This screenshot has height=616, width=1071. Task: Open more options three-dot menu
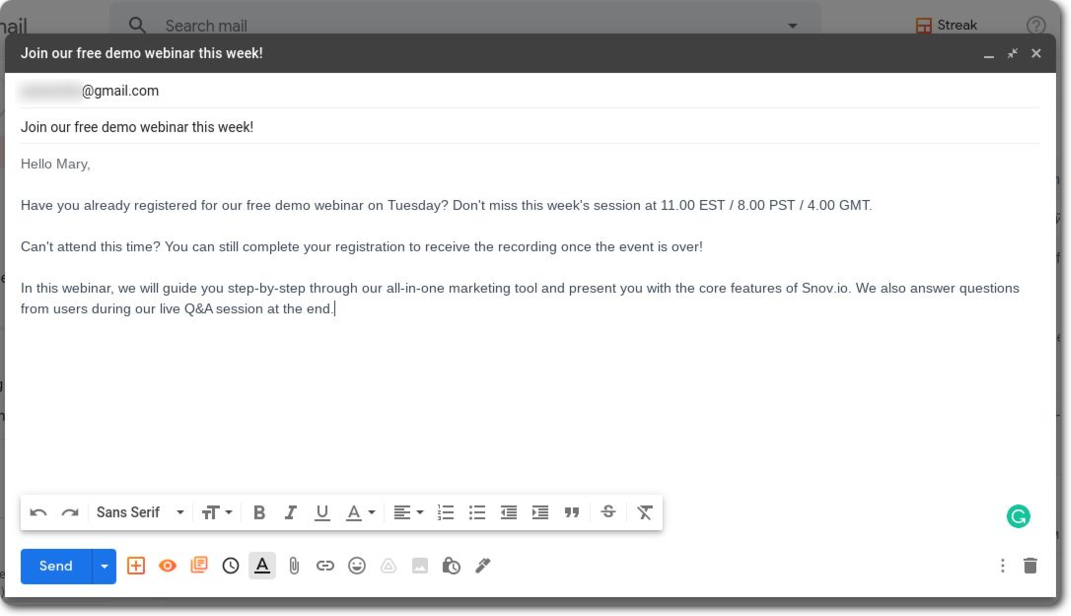(x=1002, y=566)
